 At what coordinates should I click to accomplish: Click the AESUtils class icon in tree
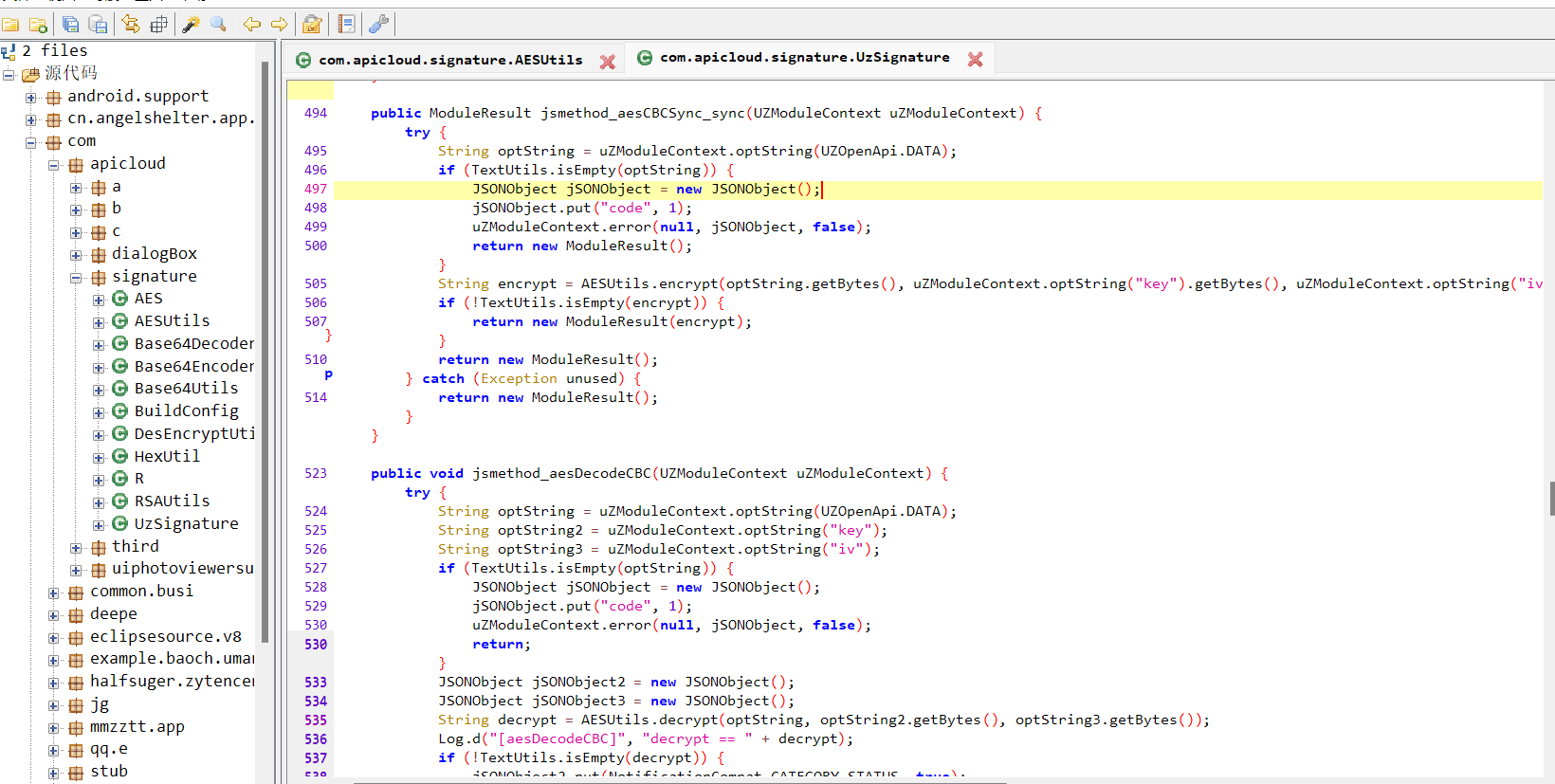[120, 320]
